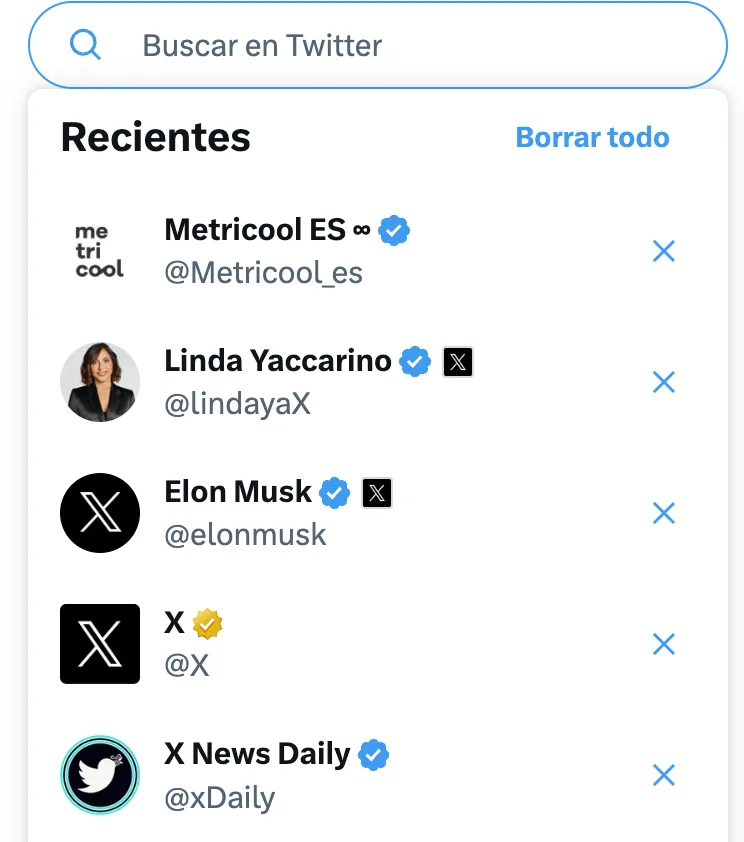Open the @lindayaX handle

tap(237, 404)
